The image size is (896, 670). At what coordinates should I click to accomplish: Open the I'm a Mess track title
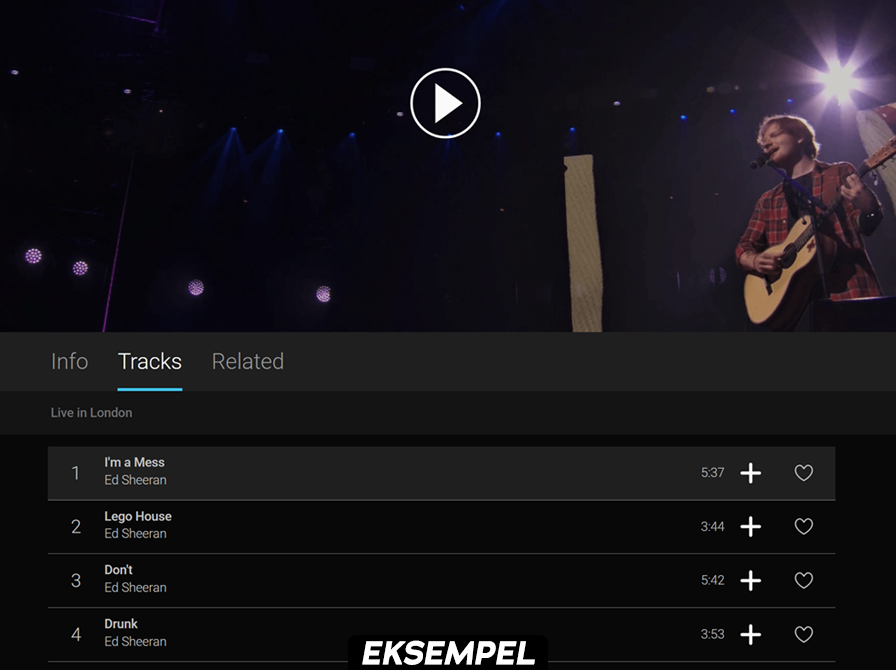click(x=135, y=462)
